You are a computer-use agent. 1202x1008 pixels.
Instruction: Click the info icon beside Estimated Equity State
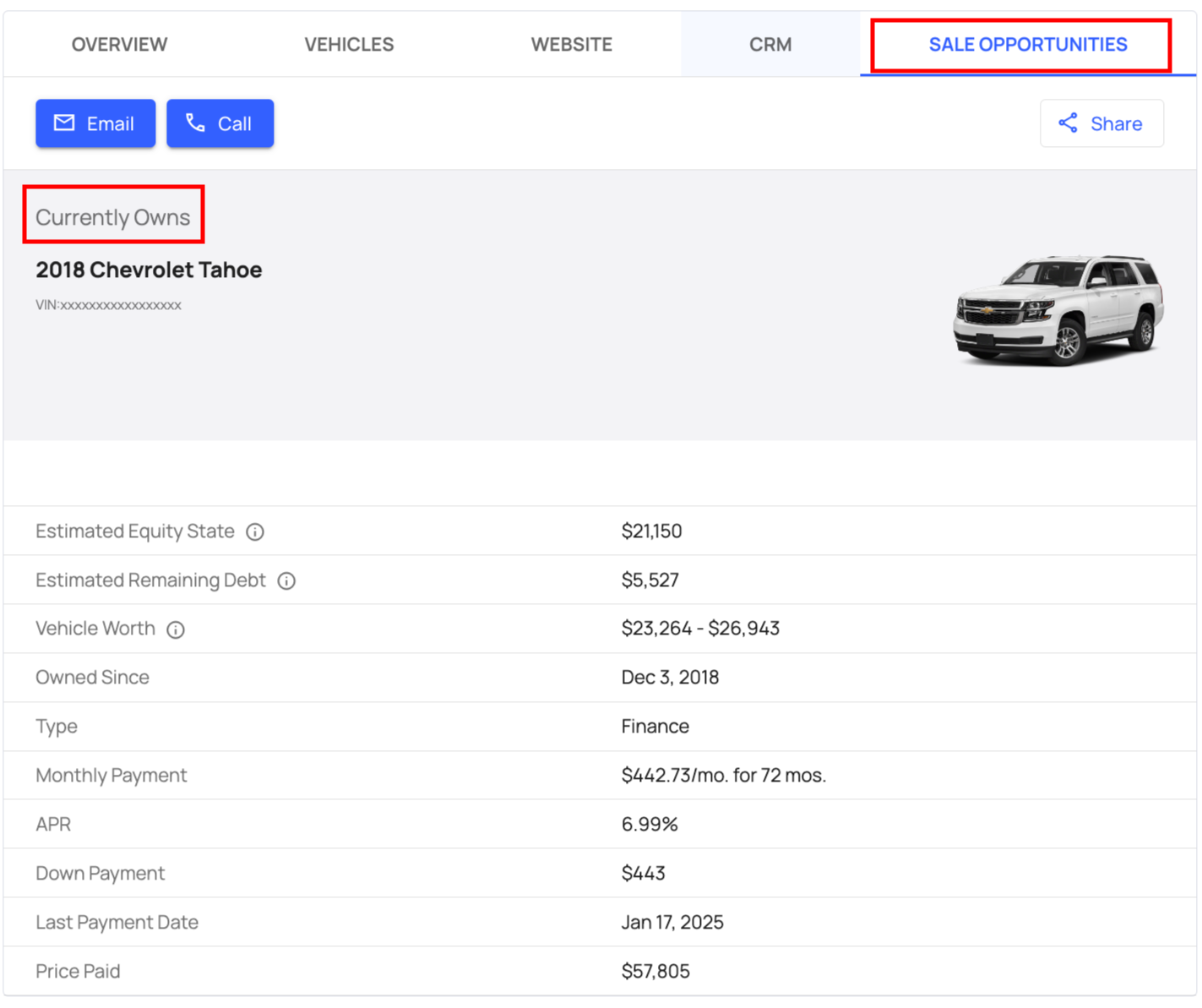[x=255, y=531]
